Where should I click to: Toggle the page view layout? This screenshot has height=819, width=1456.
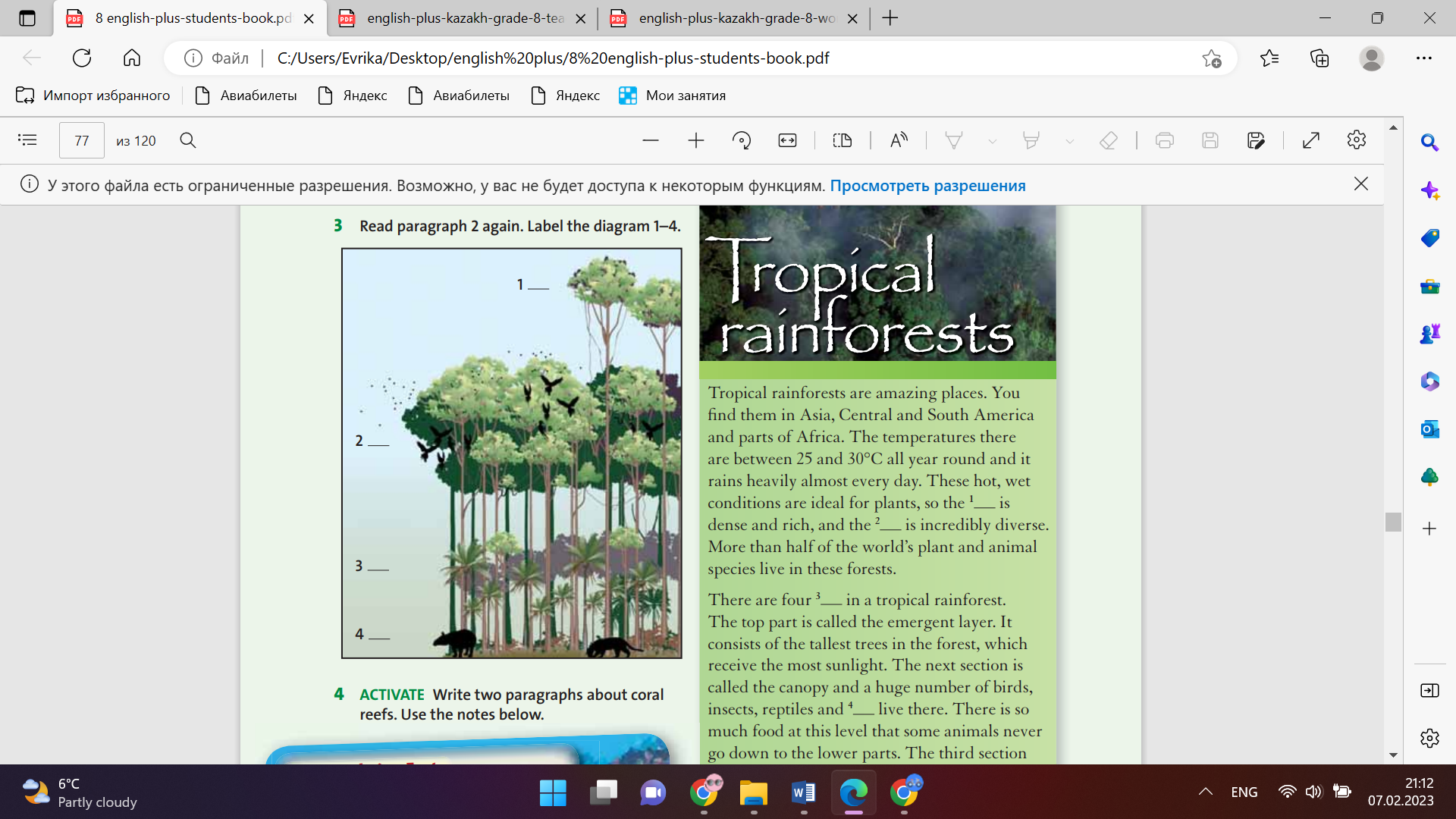(x=842, y=140)
